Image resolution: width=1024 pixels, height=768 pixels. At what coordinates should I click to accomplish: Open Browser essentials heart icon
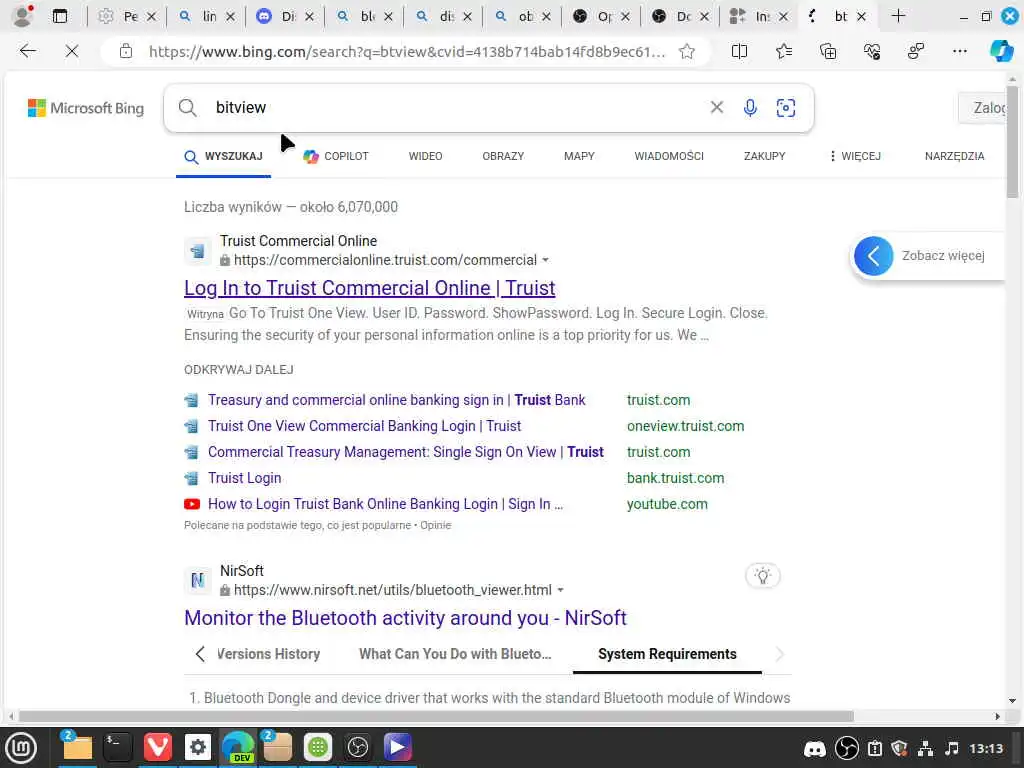pos(872,51)
